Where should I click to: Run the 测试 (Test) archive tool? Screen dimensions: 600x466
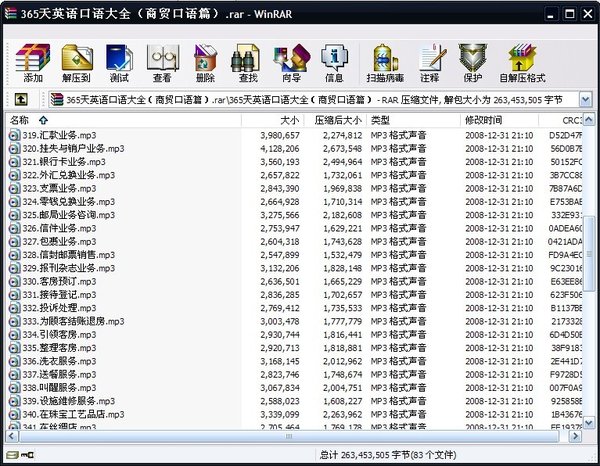tap(119, 64)
